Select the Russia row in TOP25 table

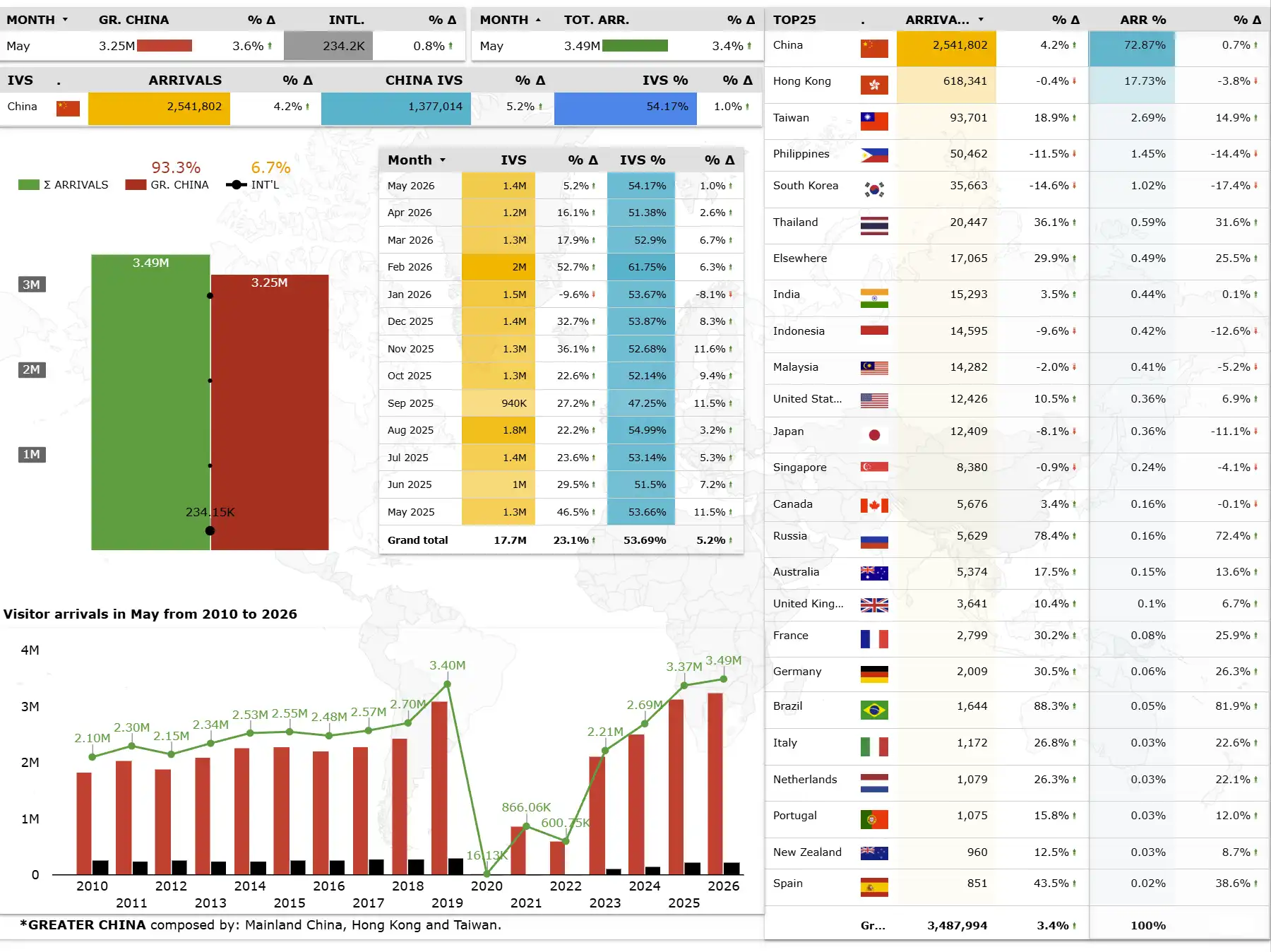pos(1016,537)
